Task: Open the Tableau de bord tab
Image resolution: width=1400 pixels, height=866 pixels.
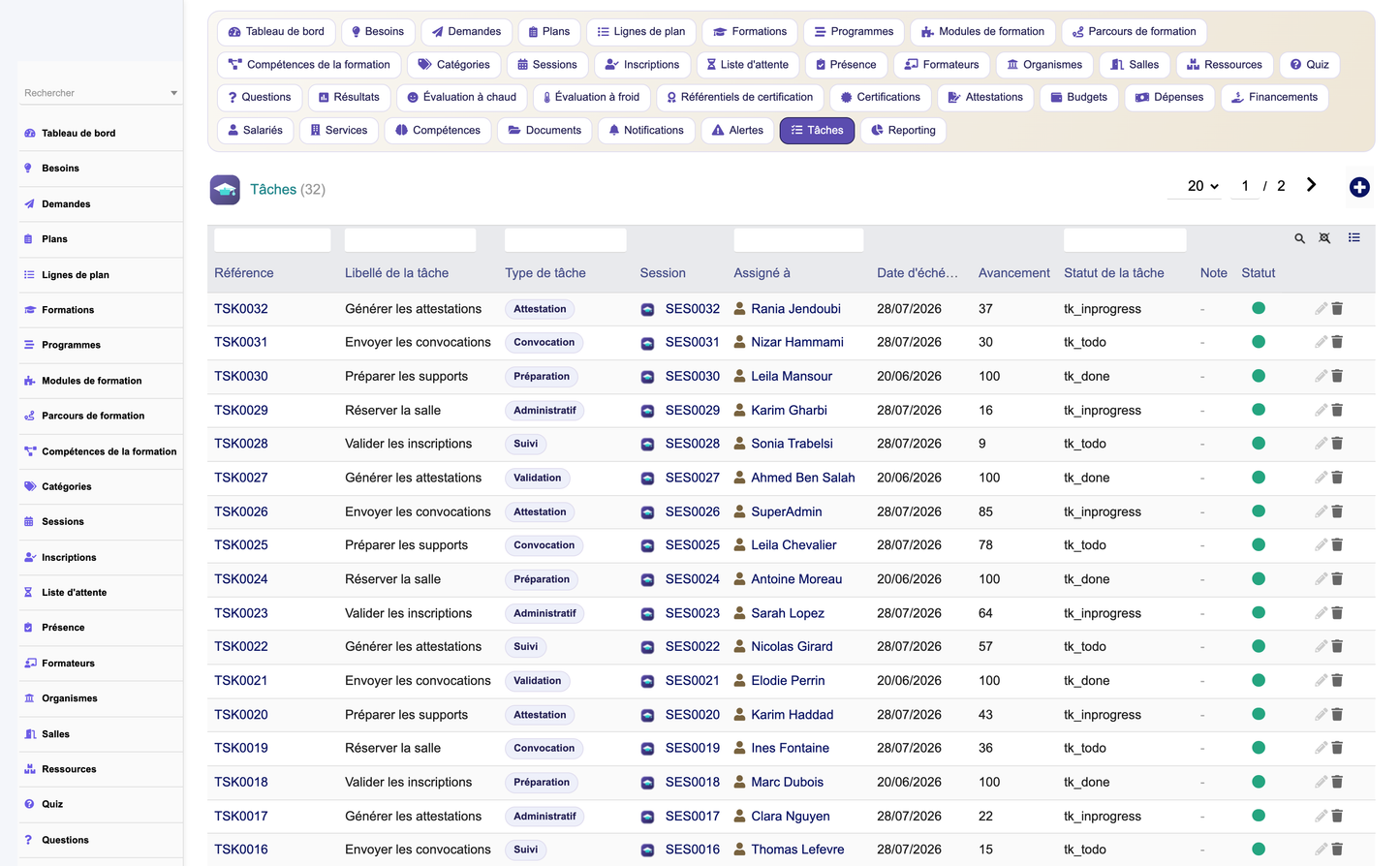Action: tap(276, 32)
